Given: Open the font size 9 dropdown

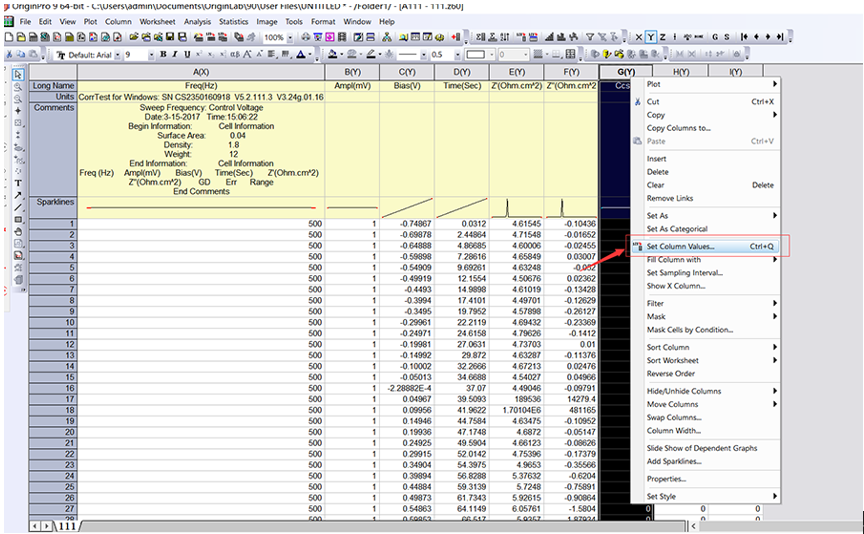Looking at the screenshot, I should tap(151, 55).
